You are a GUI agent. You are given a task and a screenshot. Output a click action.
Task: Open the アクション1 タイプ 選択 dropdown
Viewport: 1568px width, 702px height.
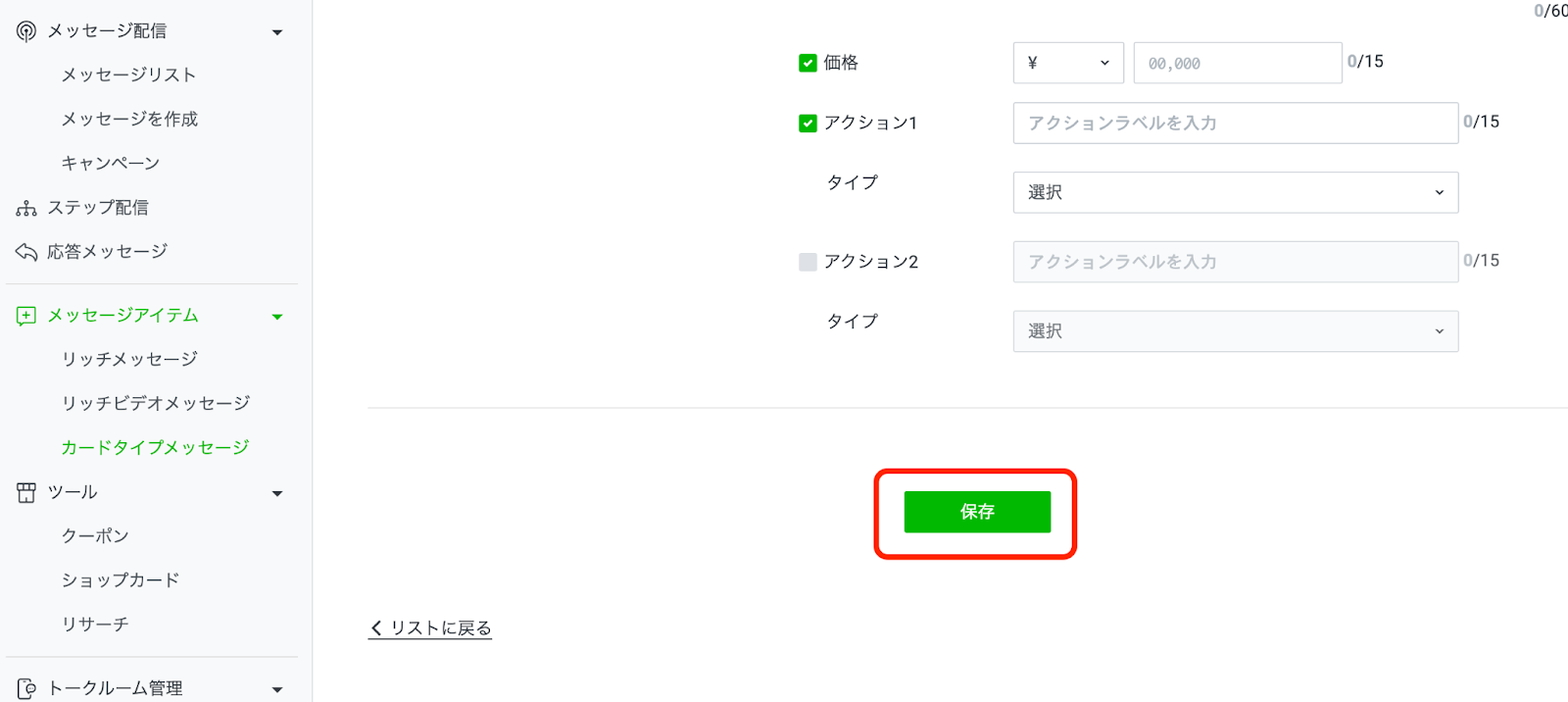point(1235,192)
